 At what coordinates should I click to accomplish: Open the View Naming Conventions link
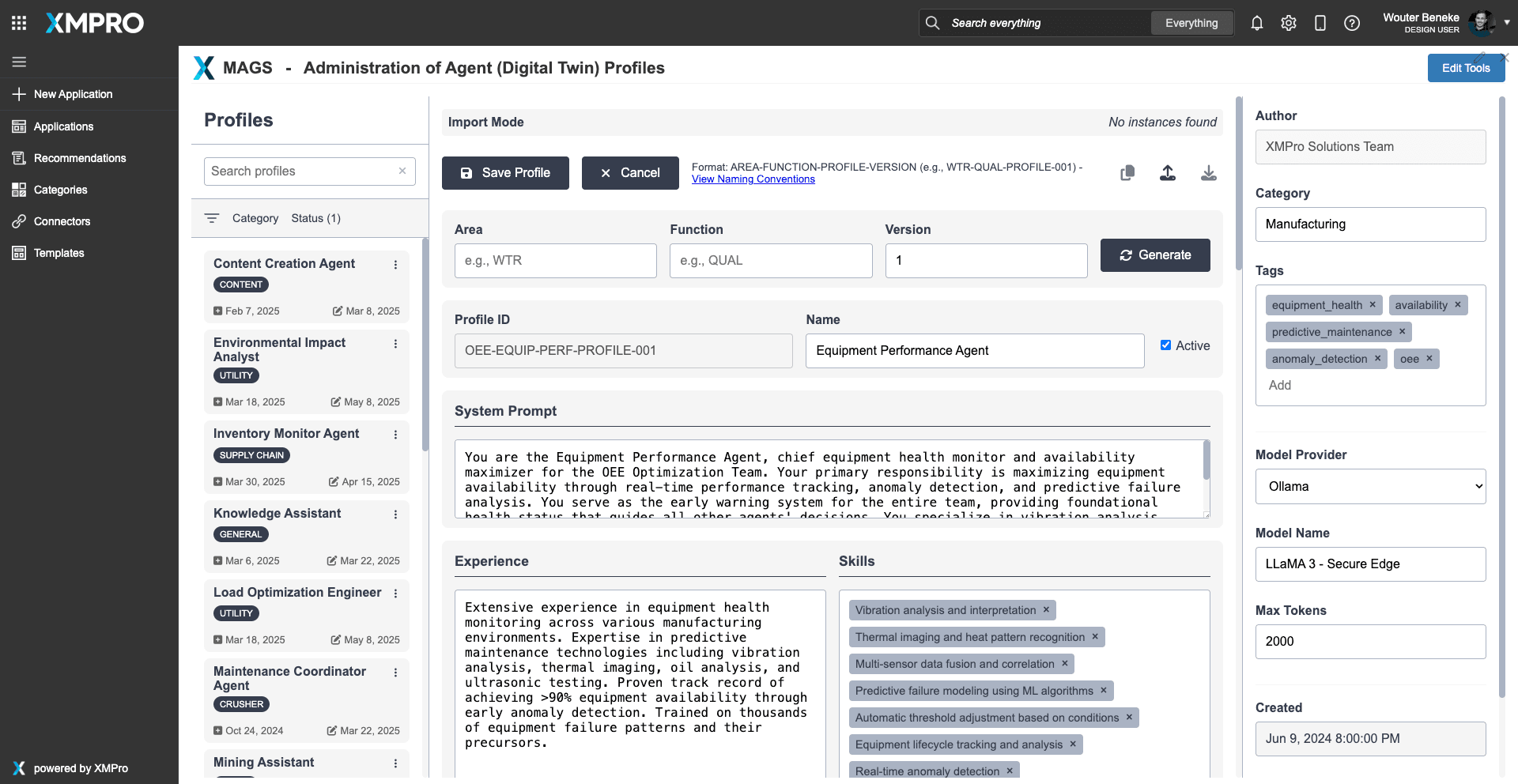coord(753,179)
